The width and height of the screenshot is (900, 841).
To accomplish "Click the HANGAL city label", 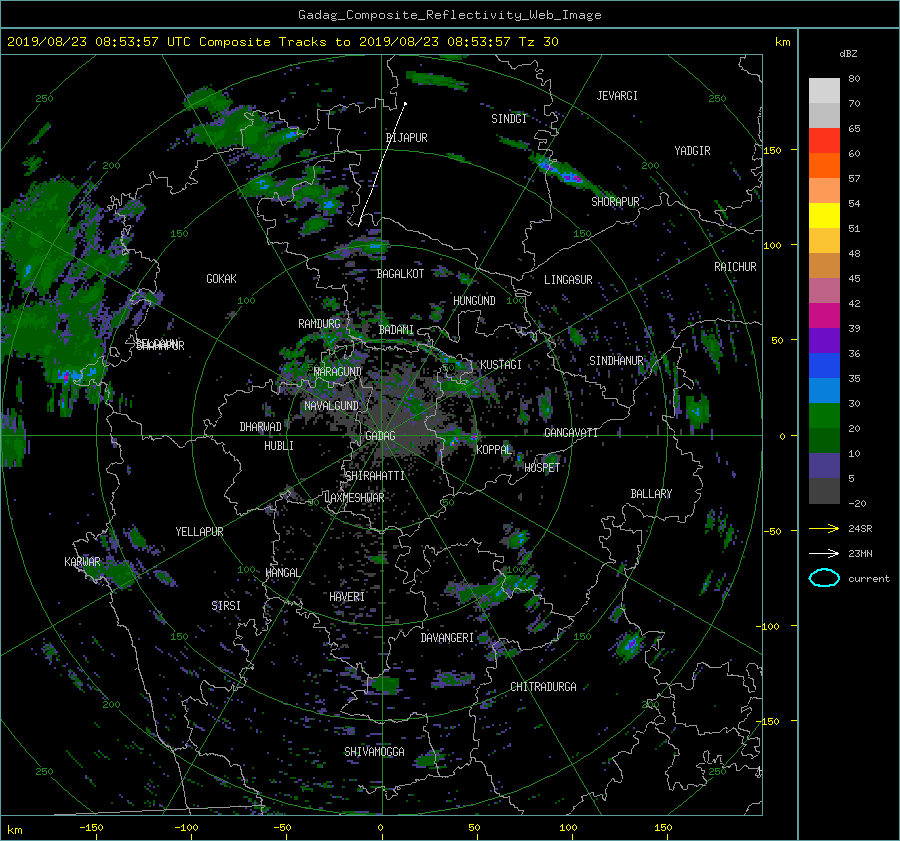I will tap(282, 573).
